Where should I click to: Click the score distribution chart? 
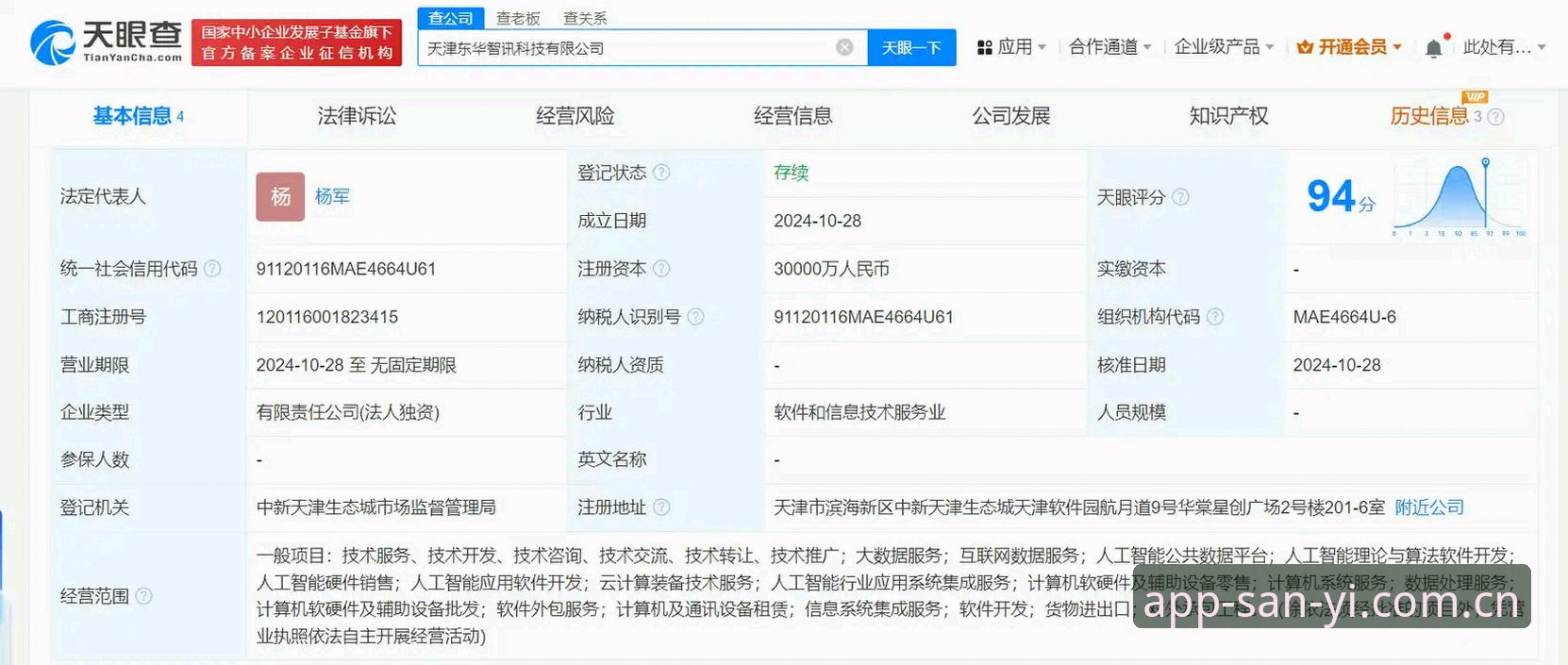coord(1460,197)
